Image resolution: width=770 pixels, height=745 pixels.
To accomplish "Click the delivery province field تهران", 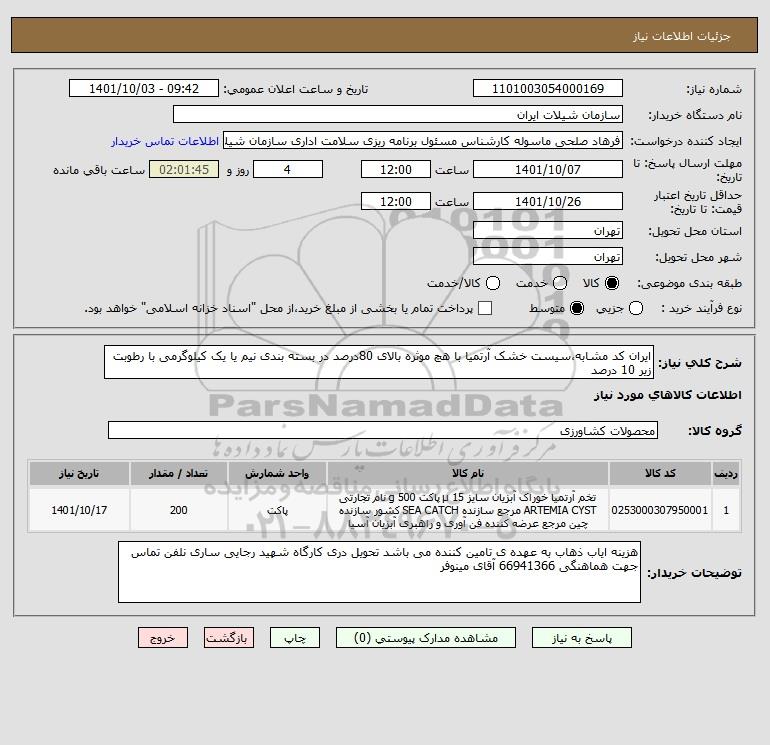I will pos(548,230).
